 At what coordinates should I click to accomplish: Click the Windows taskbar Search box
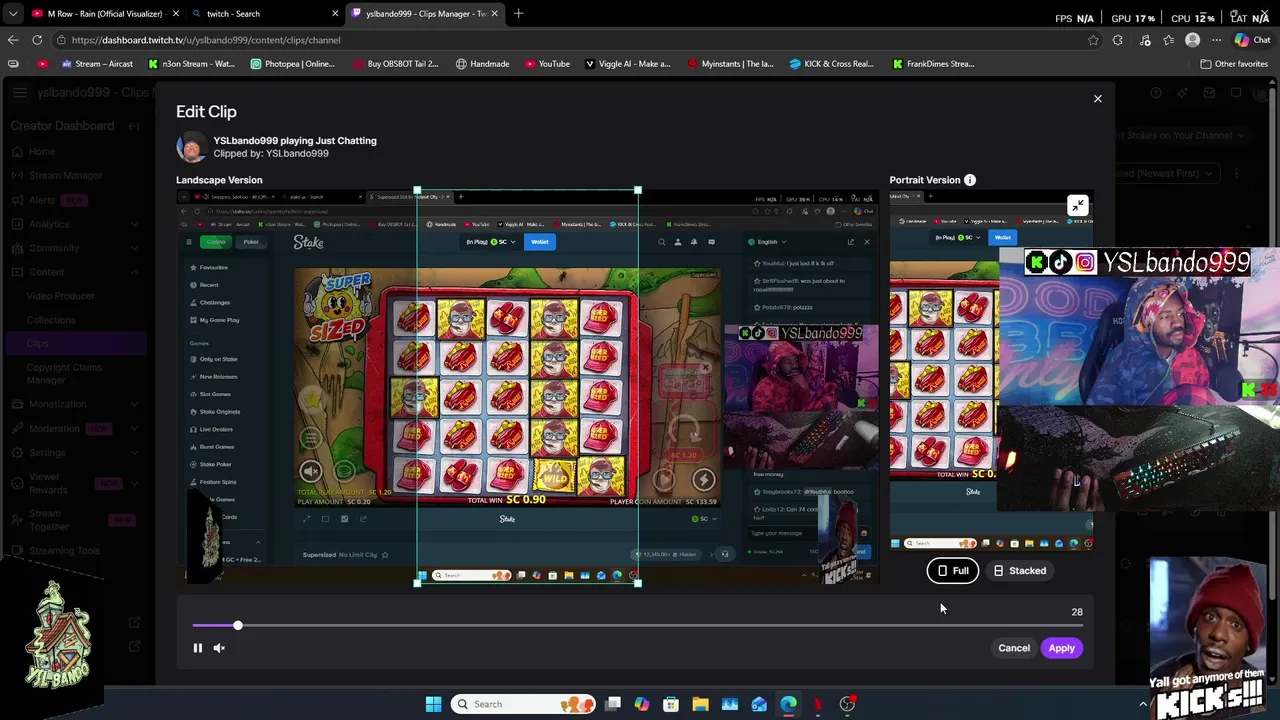pyautogui.click(x=523, y=704)
